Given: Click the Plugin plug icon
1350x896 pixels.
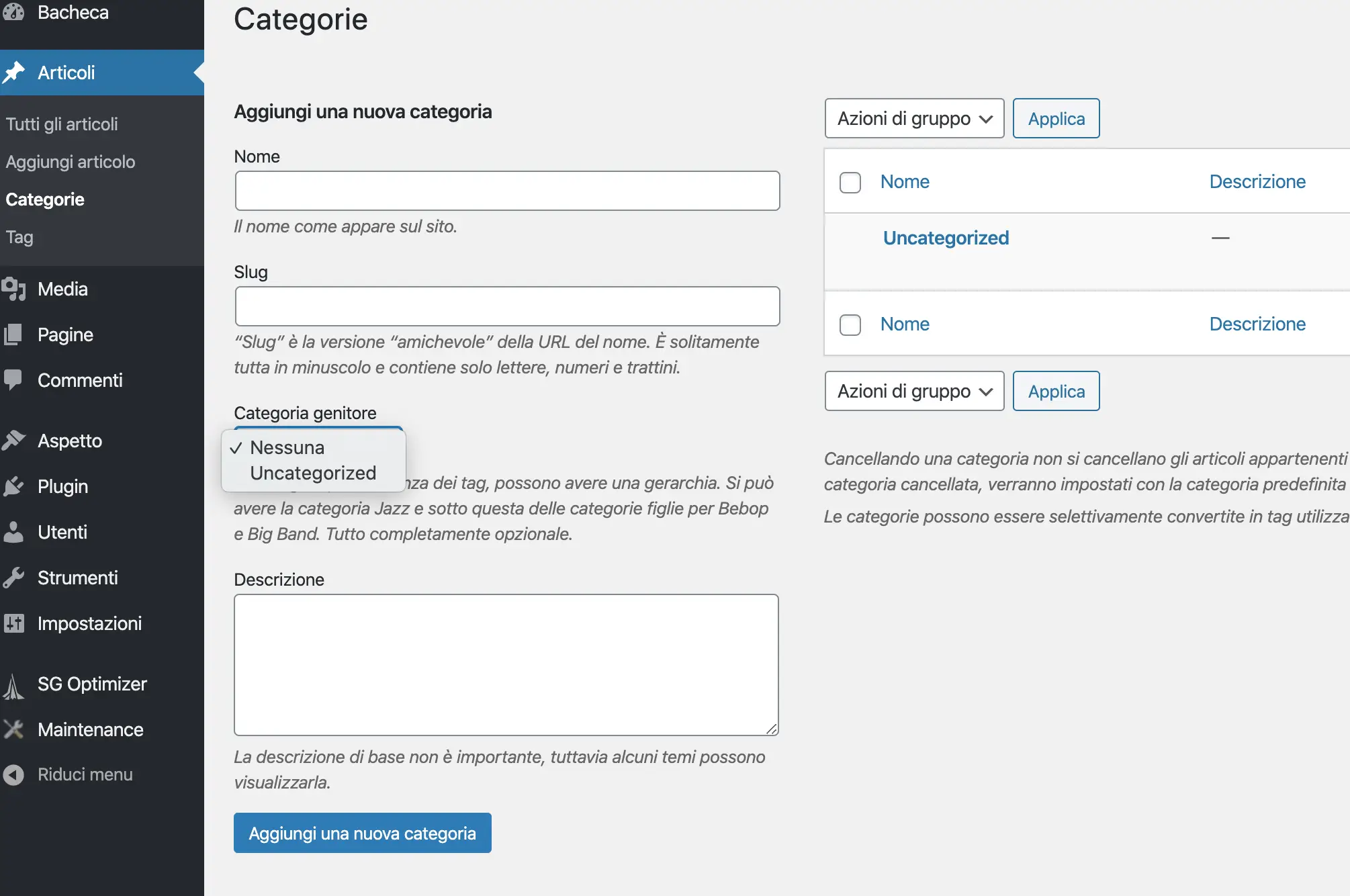Looking at the screenshot, I should pos(13,486).
